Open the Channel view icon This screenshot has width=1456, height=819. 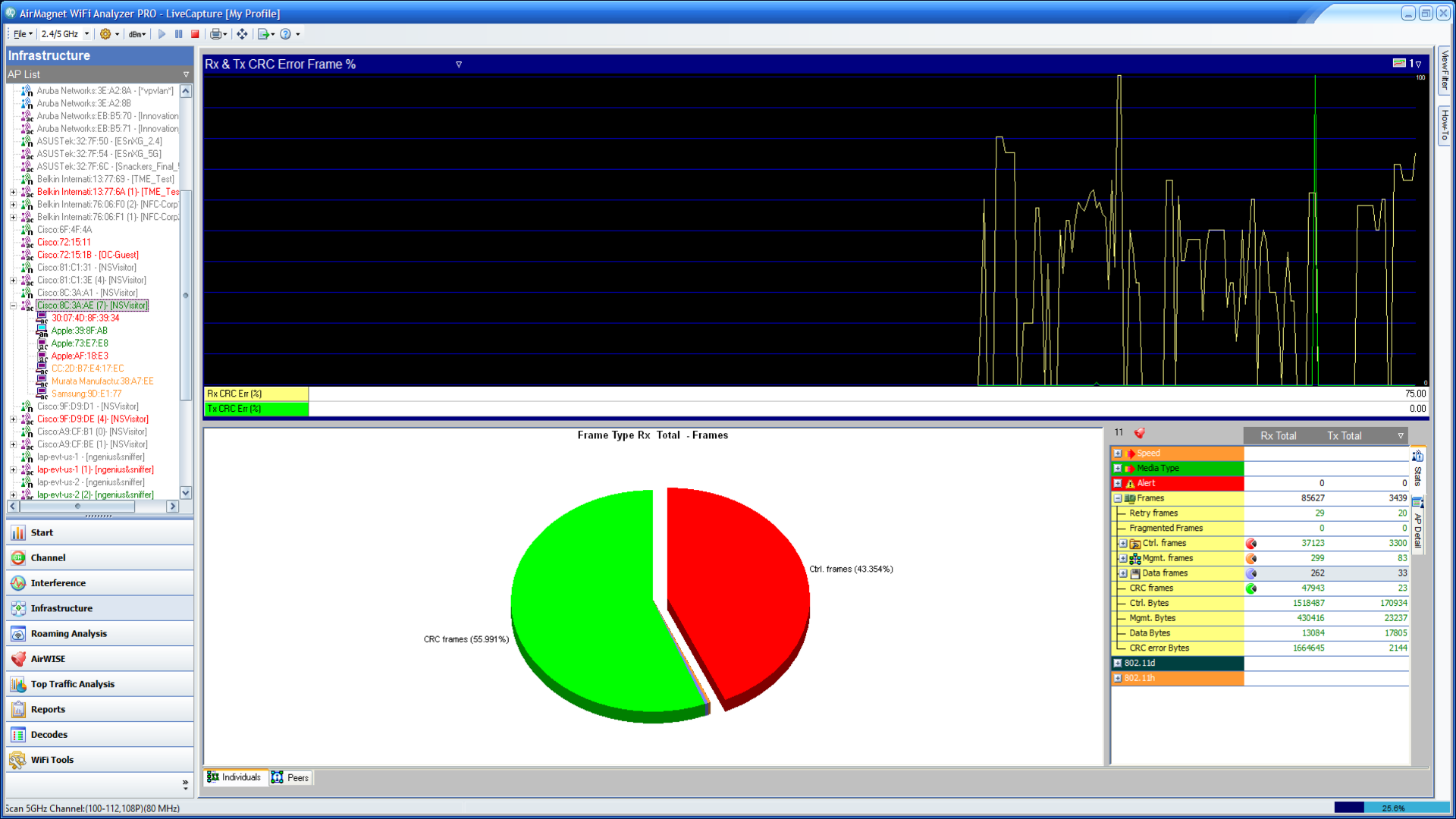coord(17,557)
